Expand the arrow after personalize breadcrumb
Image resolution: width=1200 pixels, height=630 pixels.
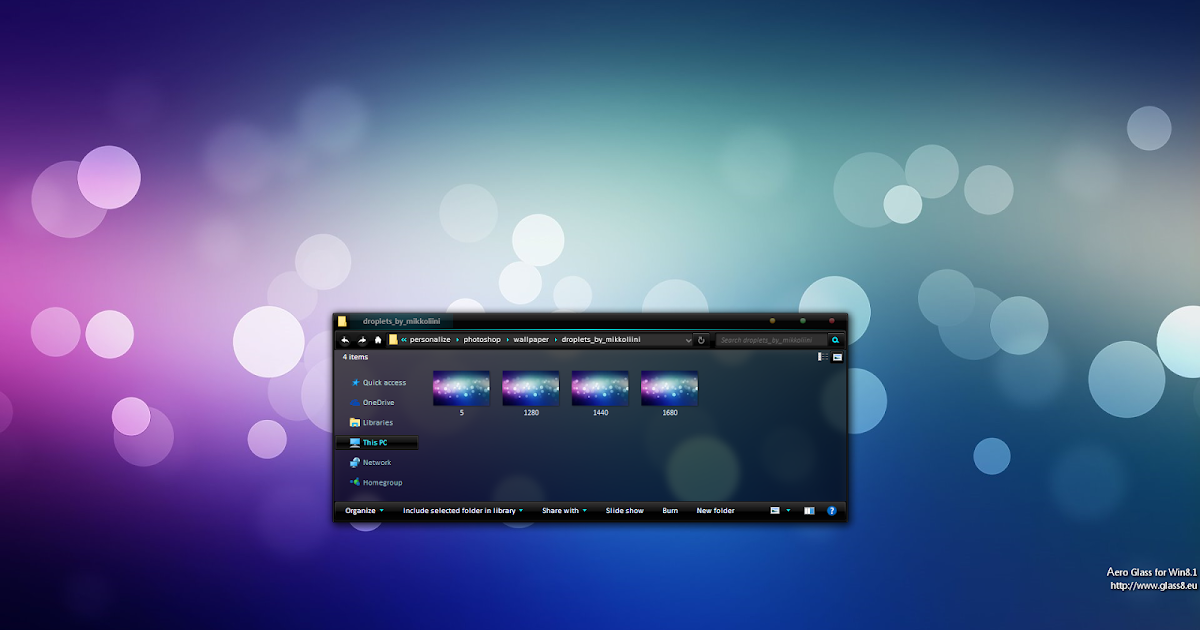456,340
